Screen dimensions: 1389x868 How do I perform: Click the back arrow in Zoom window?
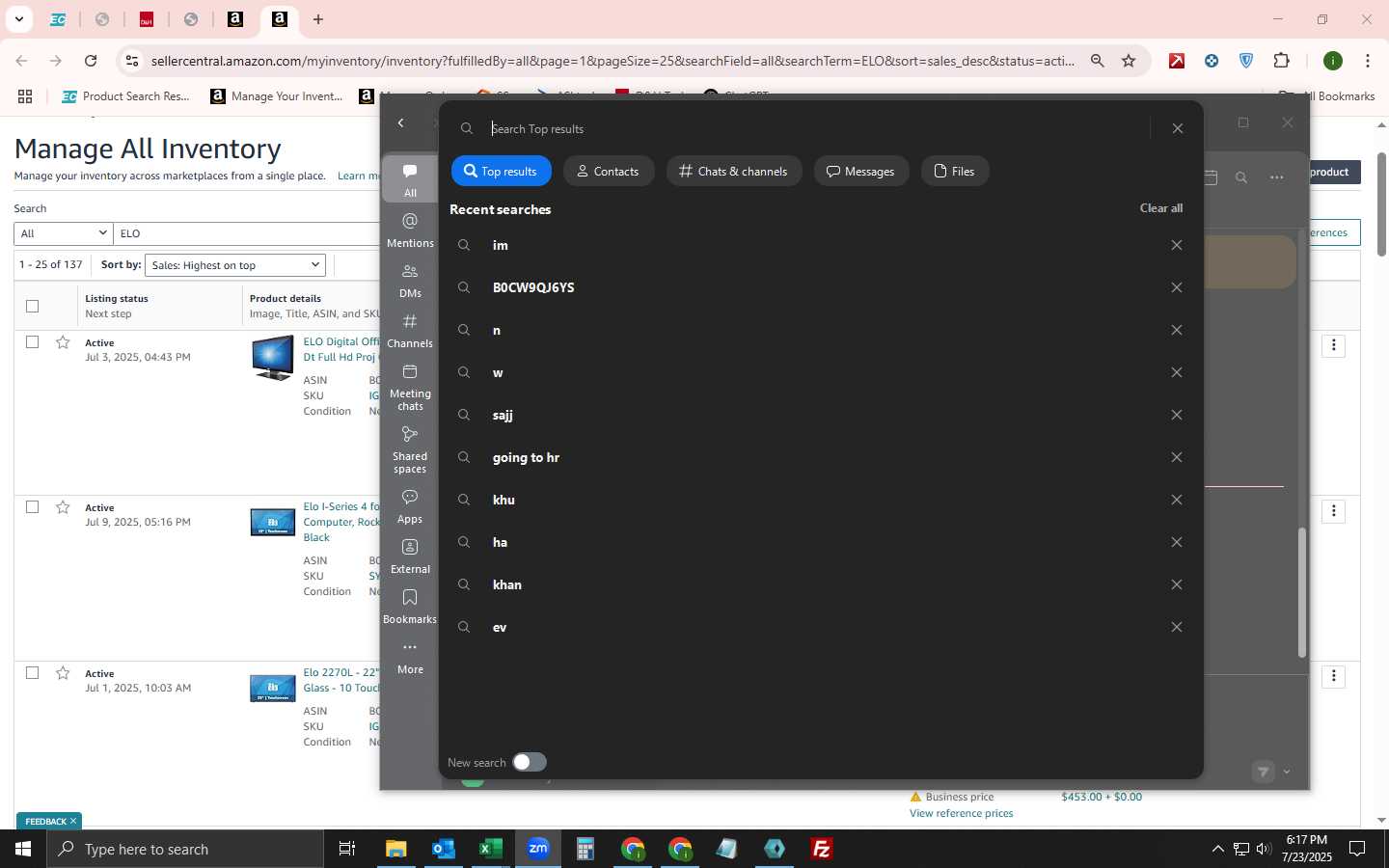401,122
